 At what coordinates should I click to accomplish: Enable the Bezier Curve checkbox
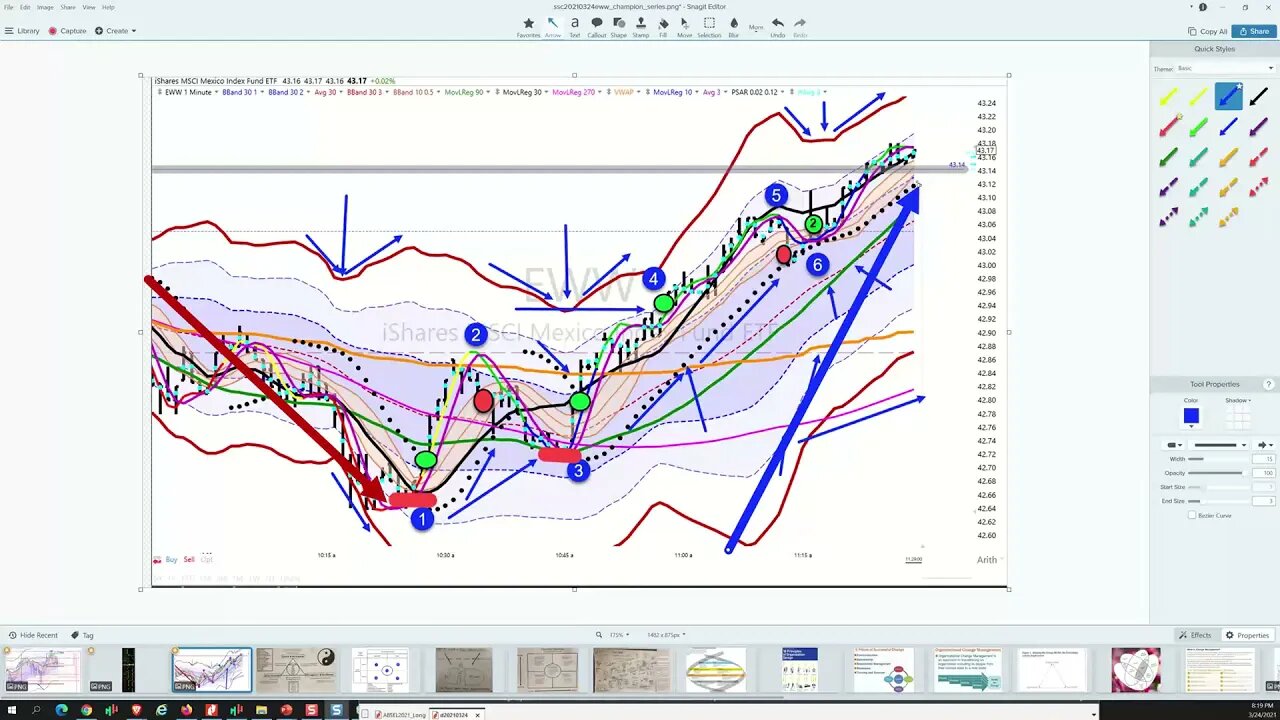click(1191, 515)
